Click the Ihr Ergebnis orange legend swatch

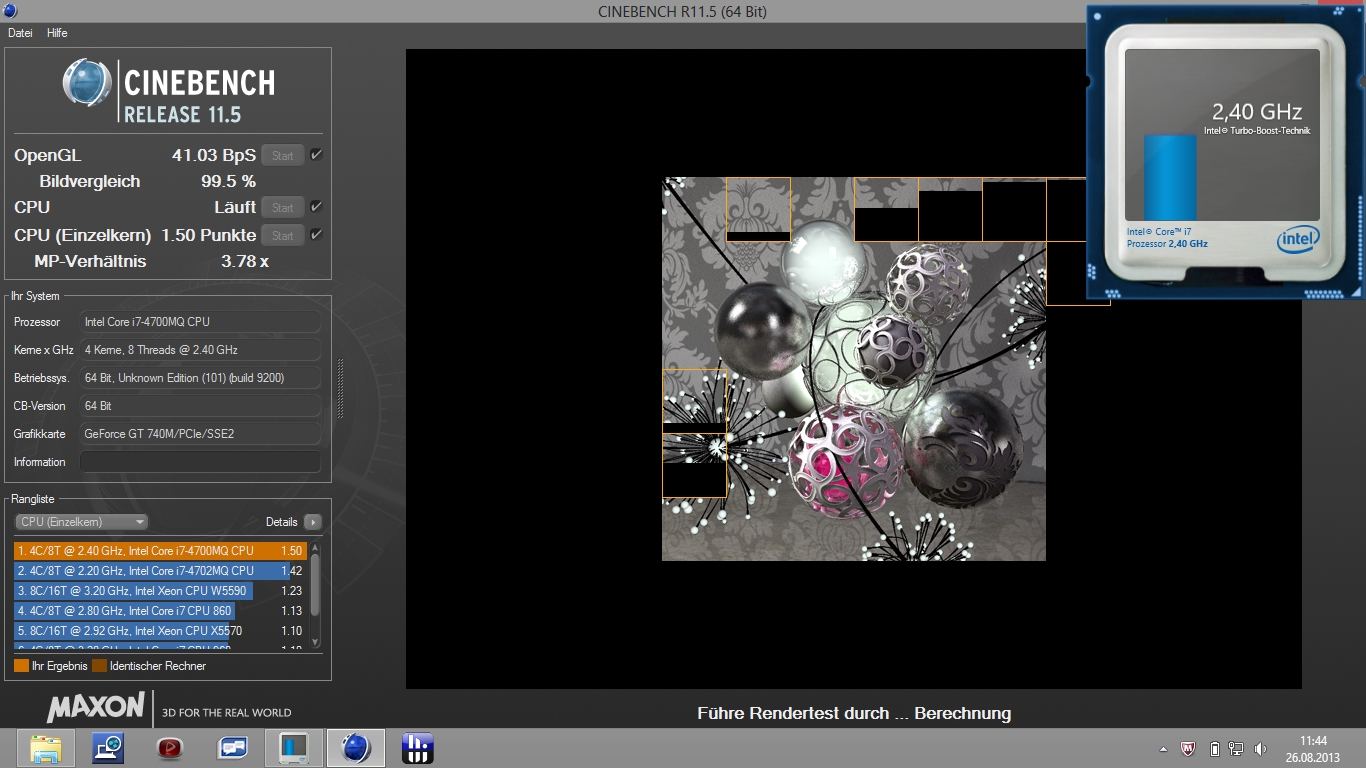coord(21,666)
